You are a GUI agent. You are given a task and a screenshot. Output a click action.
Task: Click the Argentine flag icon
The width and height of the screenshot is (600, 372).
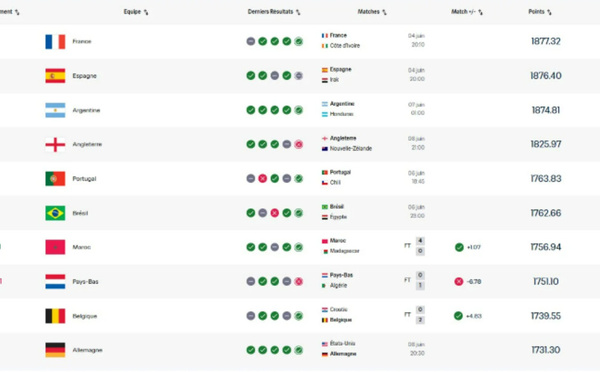click(x=55, y=110)
